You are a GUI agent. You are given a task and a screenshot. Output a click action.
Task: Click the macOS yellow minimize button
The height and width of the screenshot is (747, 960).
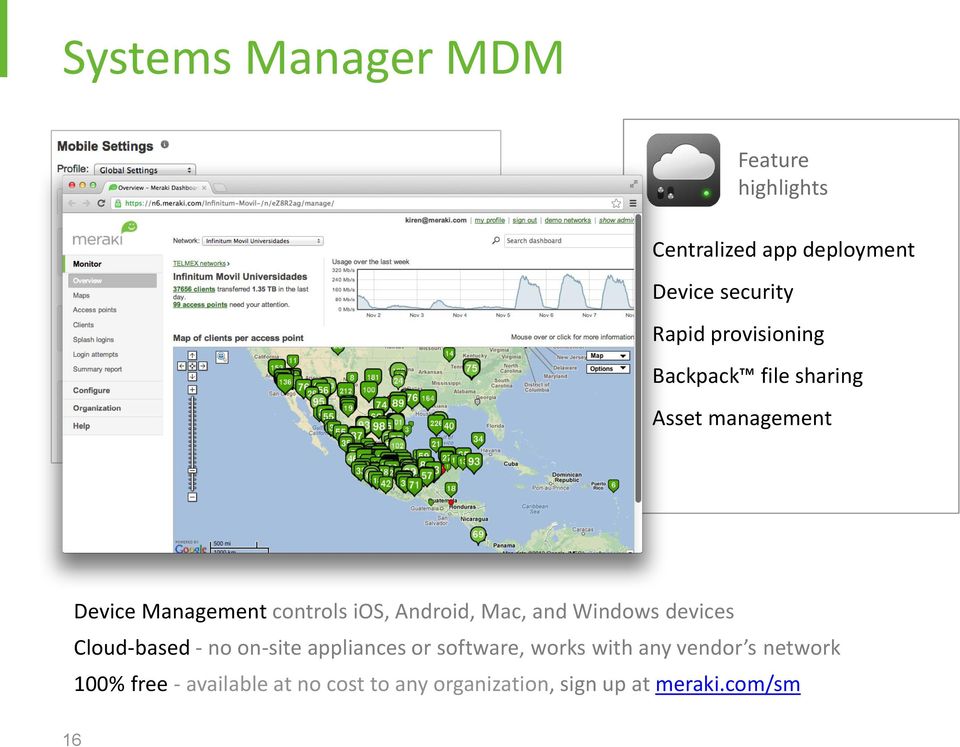tap(83, 185)
